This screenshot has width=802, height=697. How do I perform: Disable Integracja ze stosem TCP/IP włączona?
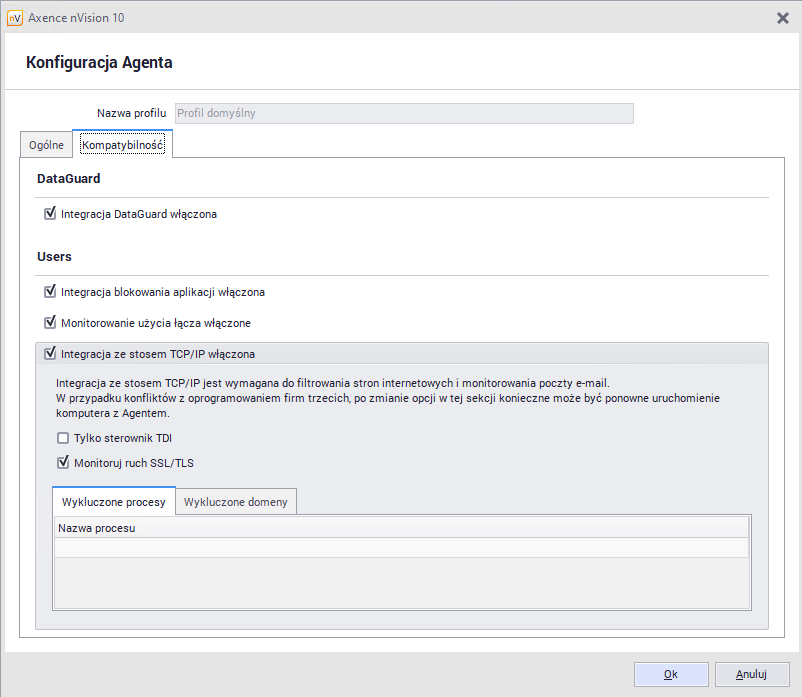point(50,353)
